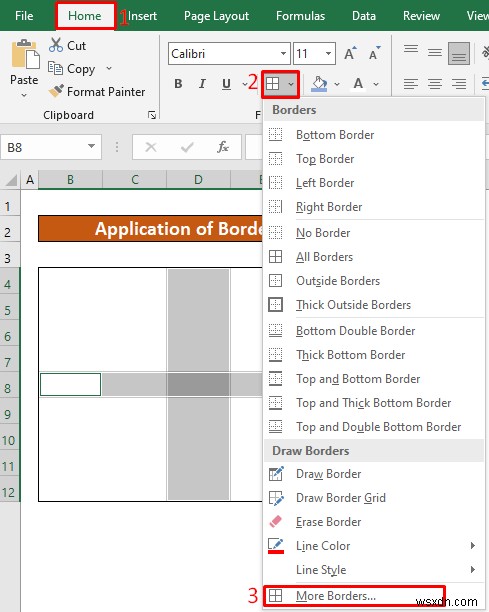This screenshot has height=612, width=489.
Task: Expand the Line Style submenu
Action: (373, 570)
